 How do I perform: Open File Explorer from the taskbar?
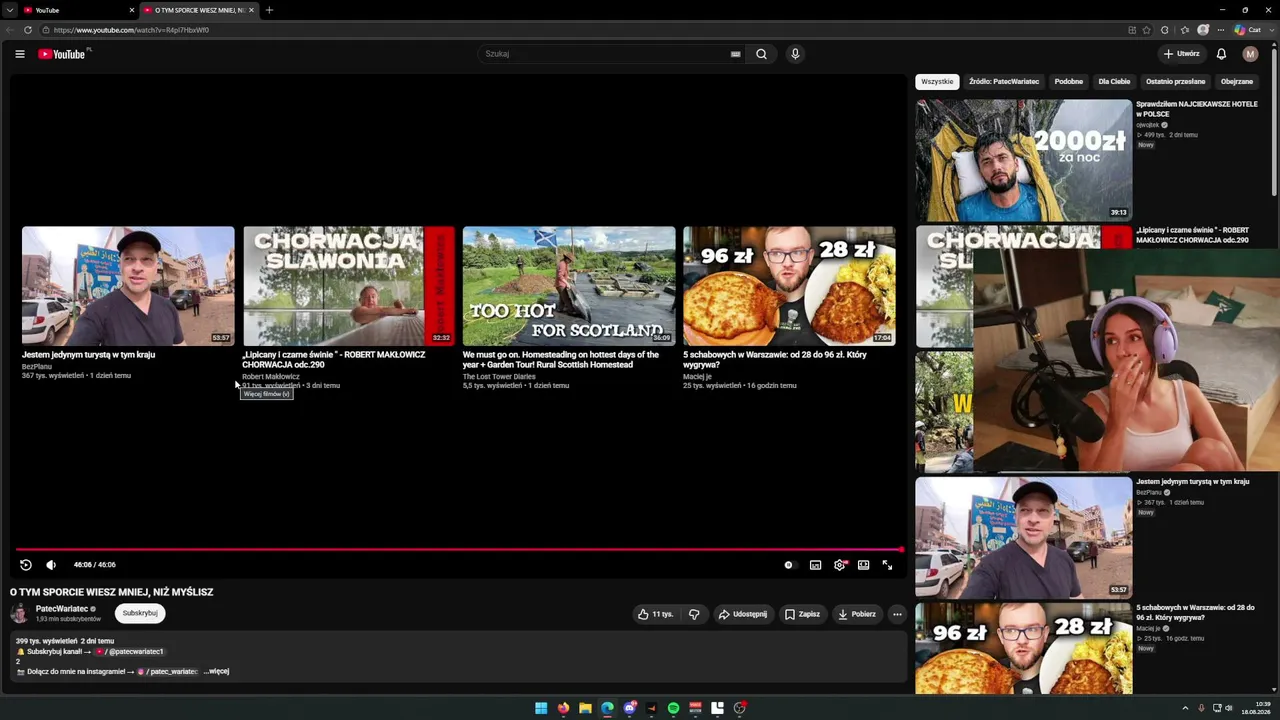pyautogui.click(x=585, y=708)
